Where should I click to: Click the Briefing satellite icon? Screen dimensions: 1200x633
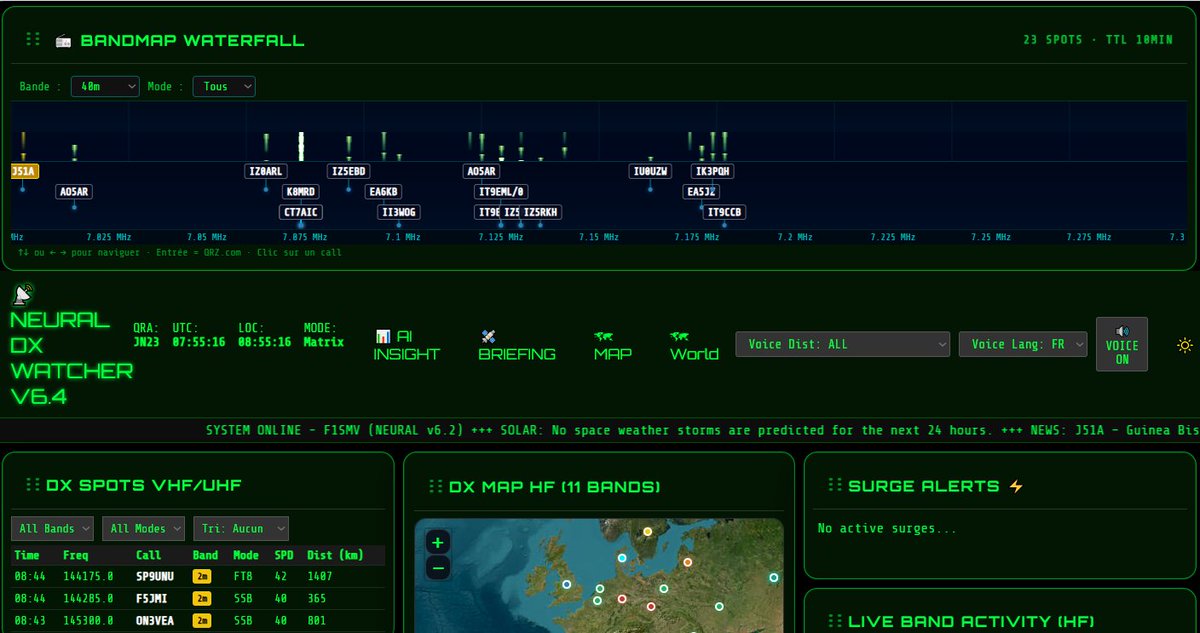pyautogui.click(x=489, y=337)
